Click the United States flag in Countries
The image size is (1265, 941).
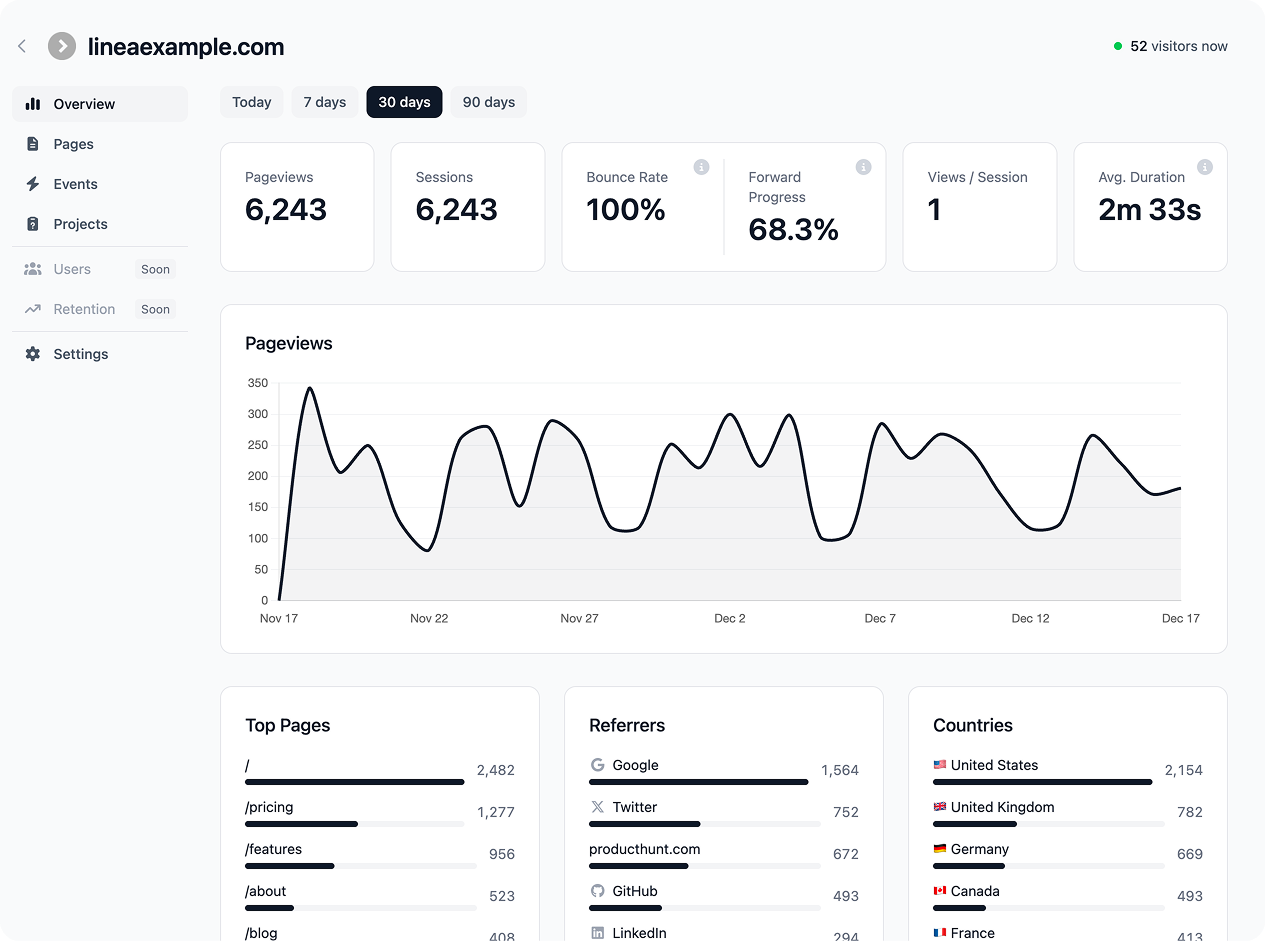pyautogui.click(x=940, y=764)
